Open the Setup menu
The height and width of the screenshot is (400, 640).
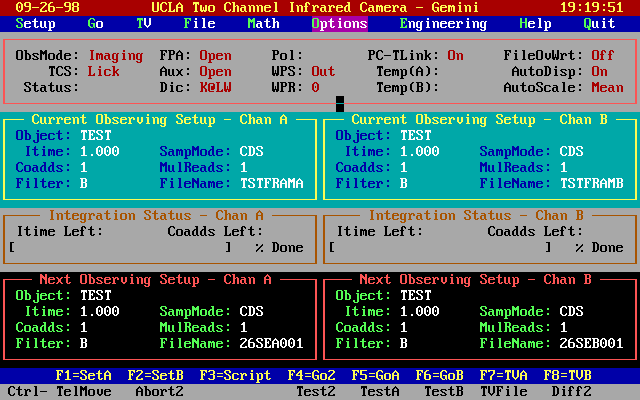pyautogui.click(x=36, y=24)
